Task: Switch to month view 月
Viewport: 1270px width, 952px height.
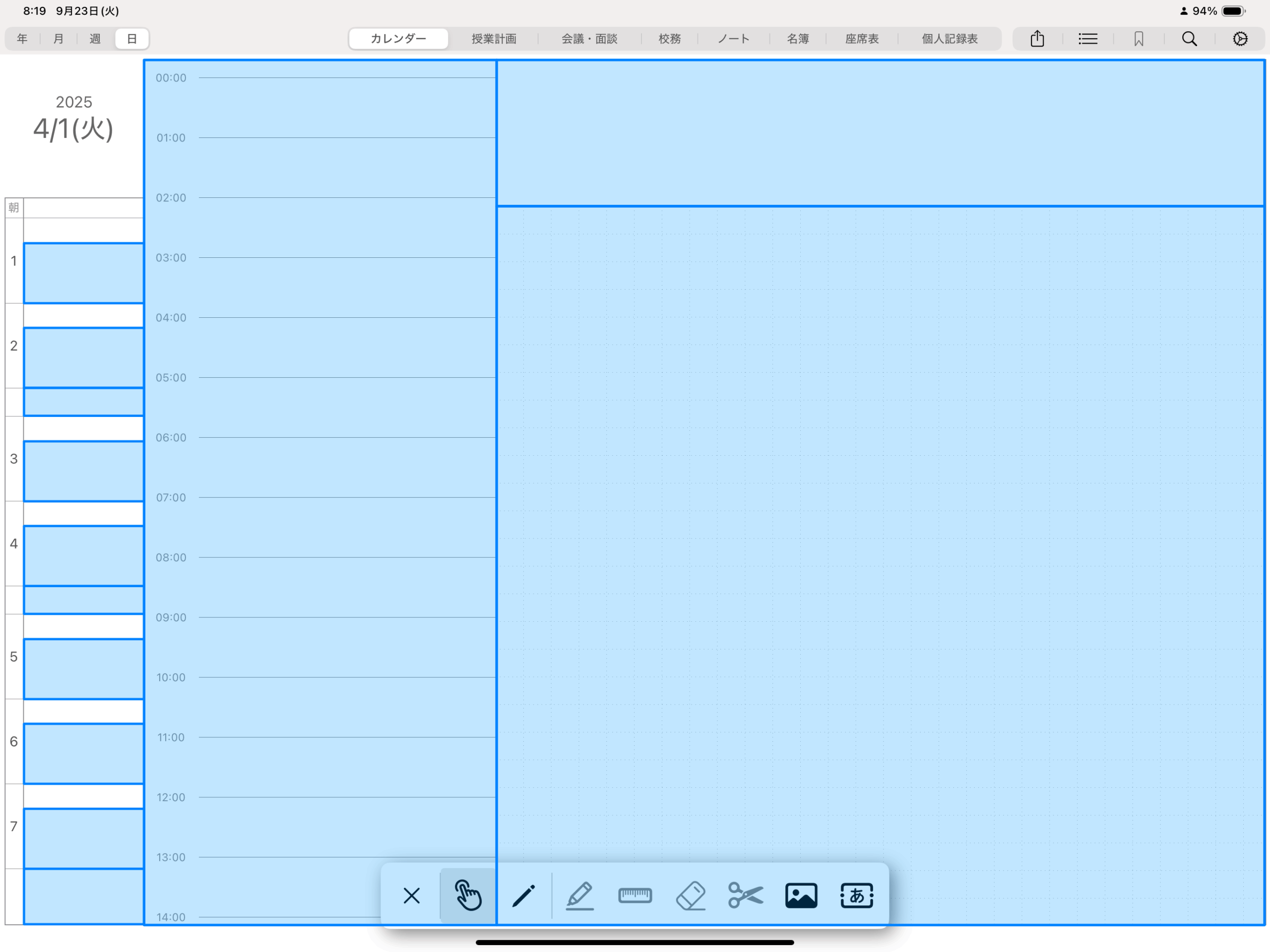Action: pyautogui.click(x=59, y=39)
